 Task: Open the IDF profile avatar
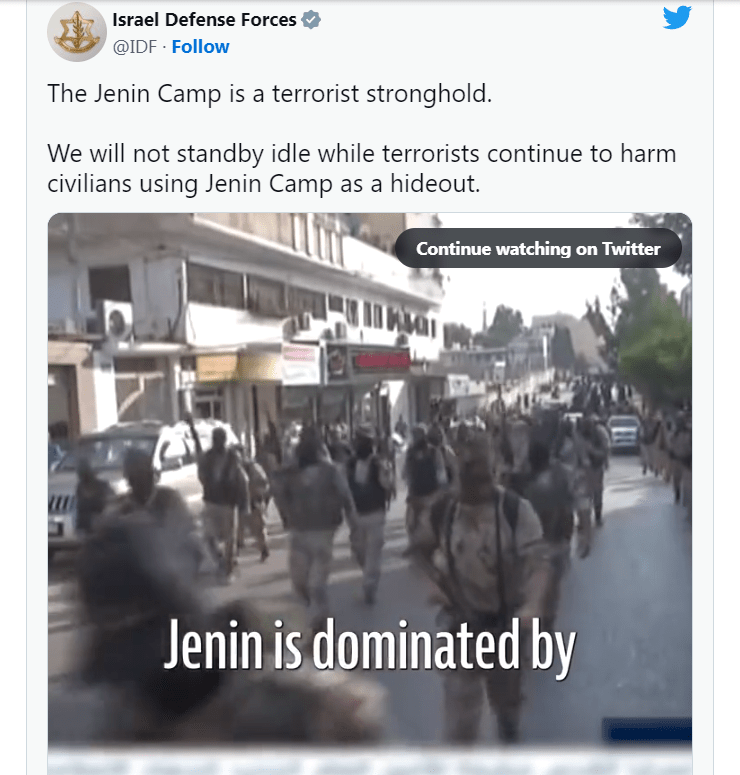(77, 32)
